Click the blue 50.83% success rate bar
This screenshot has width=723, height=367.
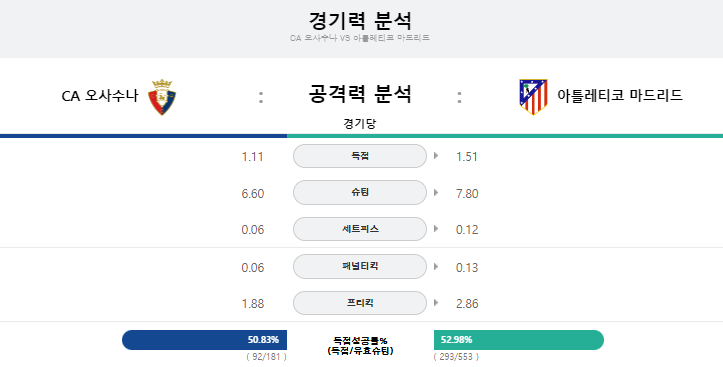pos(204,340)
